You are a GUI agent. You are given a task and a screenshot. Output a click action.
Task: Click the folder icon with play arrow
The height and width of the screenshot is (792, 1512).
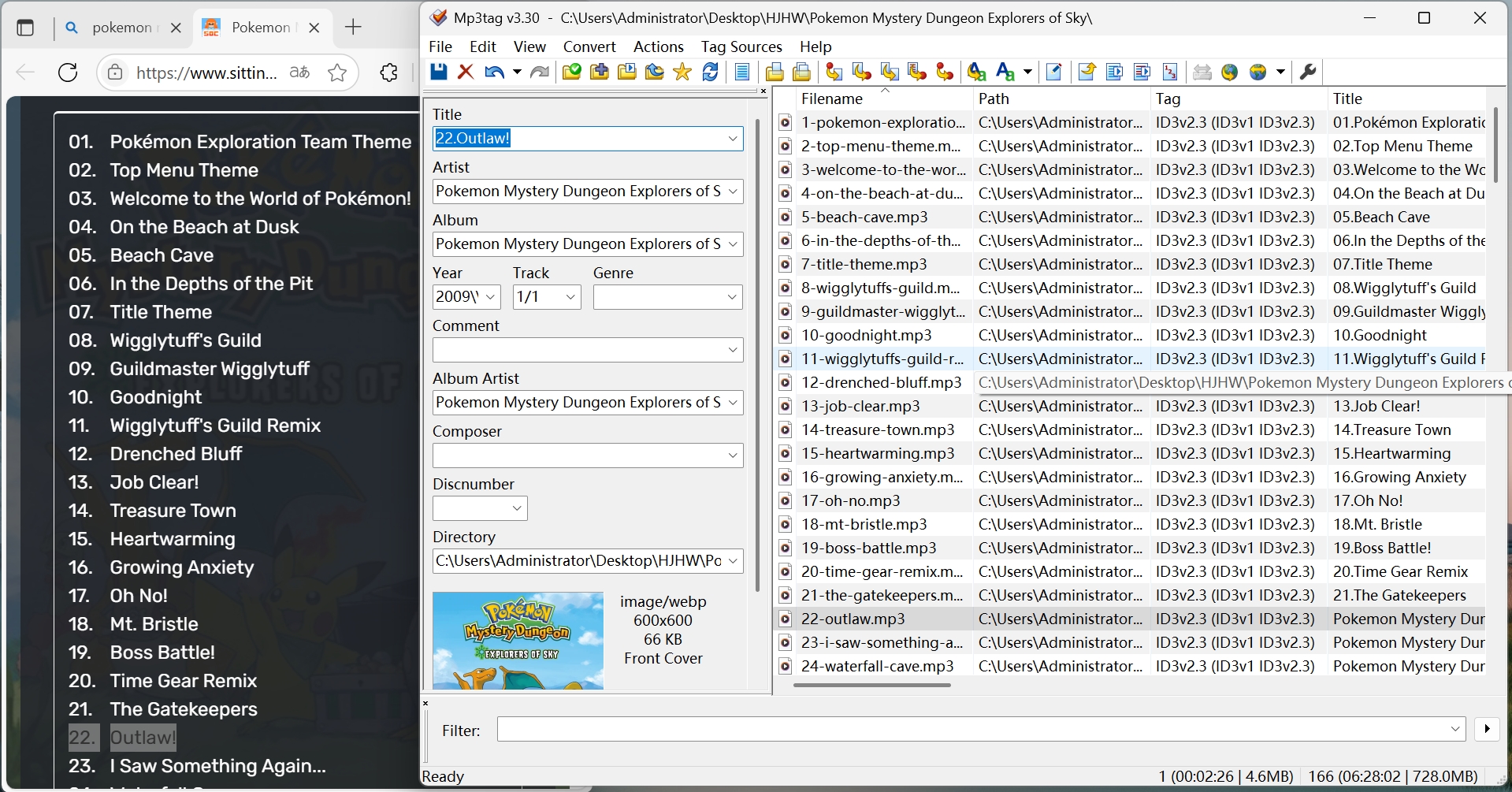(x=627, y=72)
